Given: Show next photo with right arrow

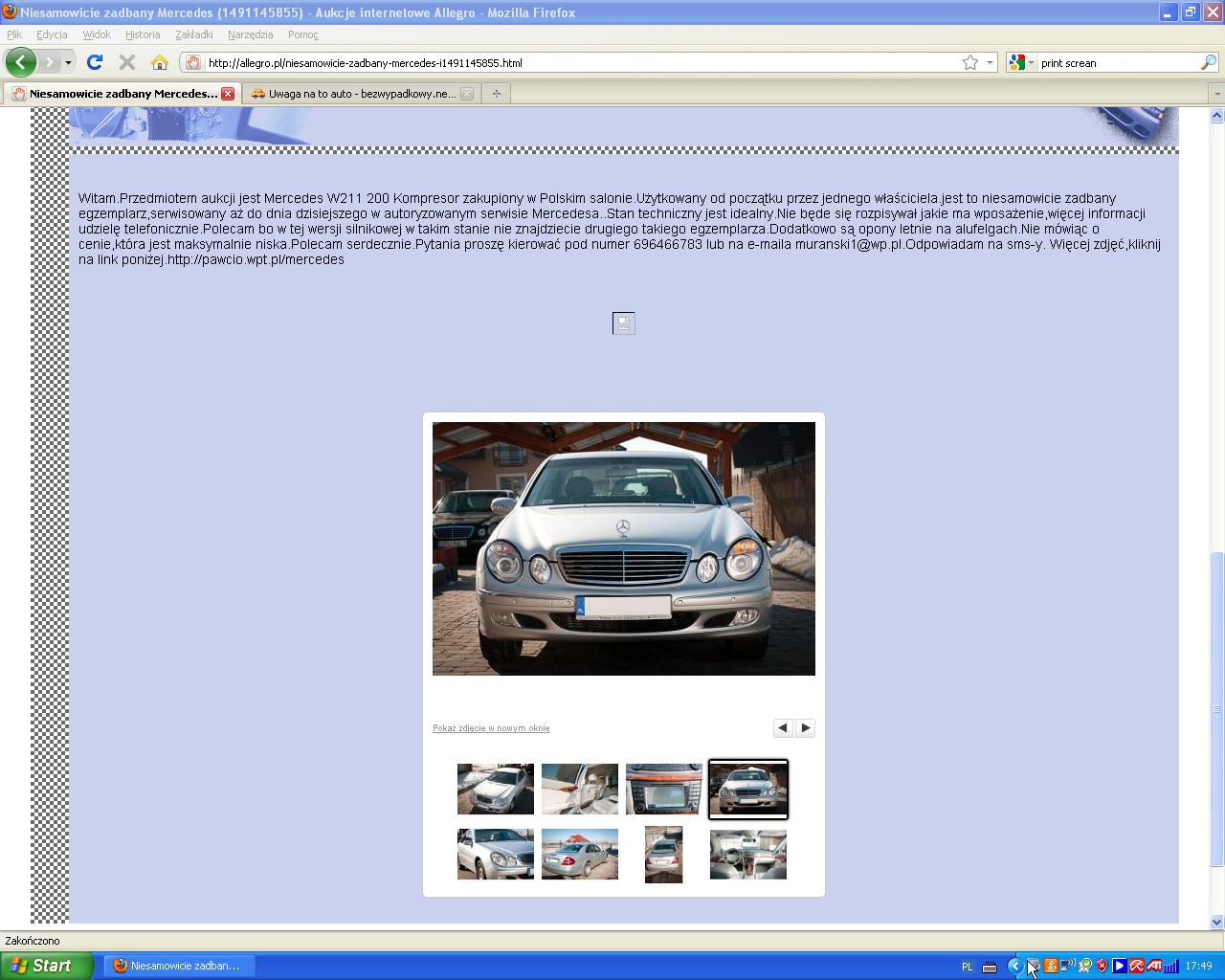Looking at the screenshot, I should (806, 728).
